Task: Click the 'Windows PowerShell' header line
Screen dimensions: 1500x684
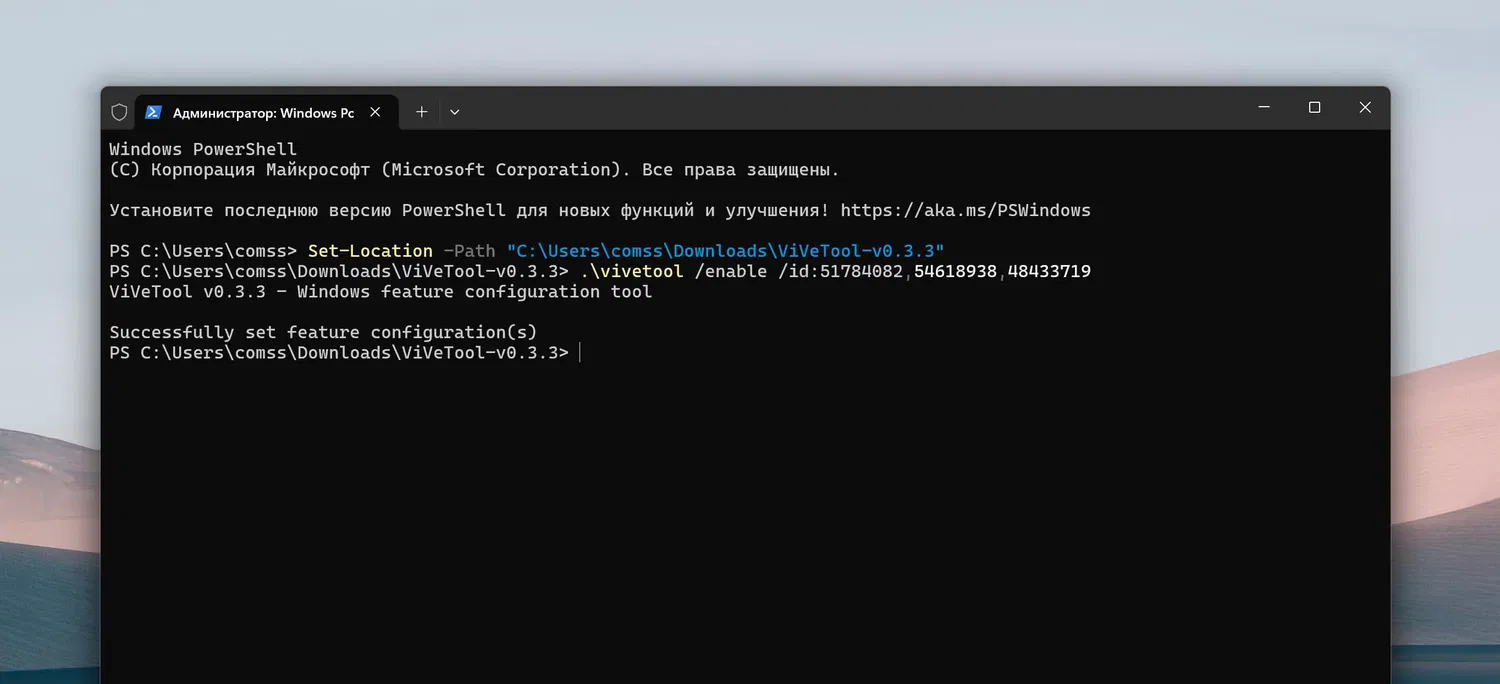Action: pos(203,149)
